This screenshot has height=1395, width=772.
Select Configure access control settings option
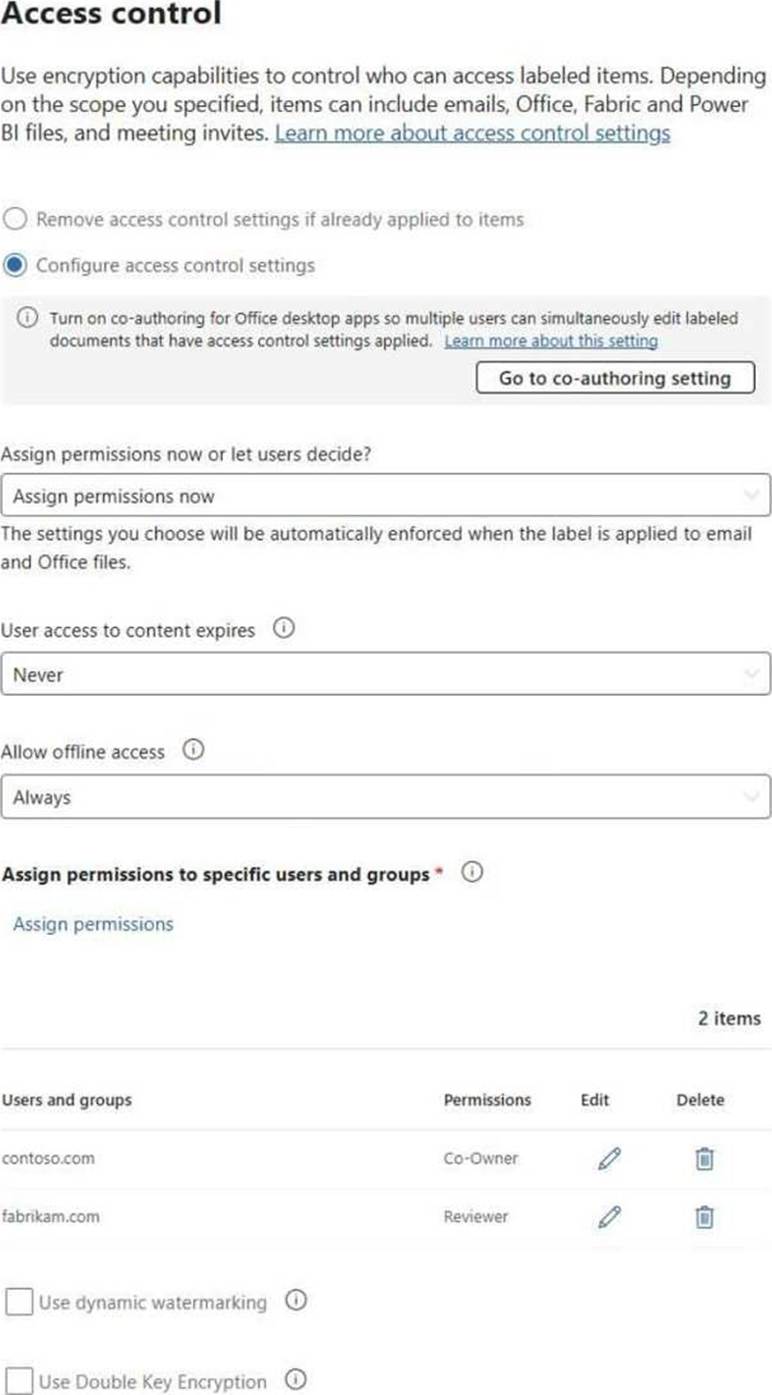(16, 265)
